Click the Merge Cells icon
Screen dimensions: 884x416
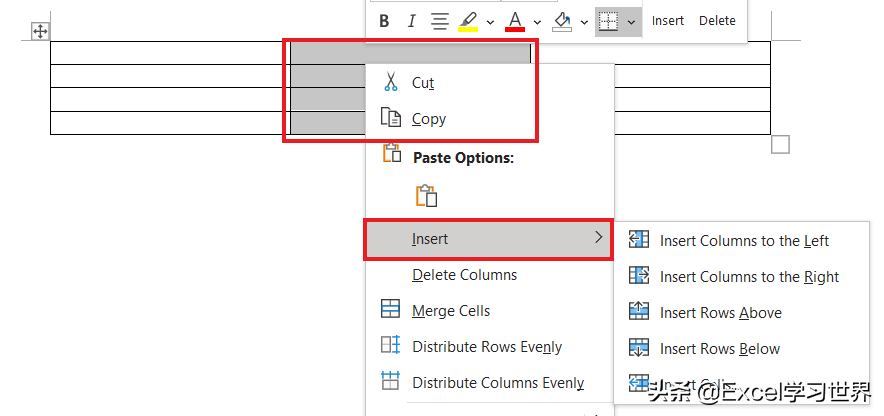[390, 309]
